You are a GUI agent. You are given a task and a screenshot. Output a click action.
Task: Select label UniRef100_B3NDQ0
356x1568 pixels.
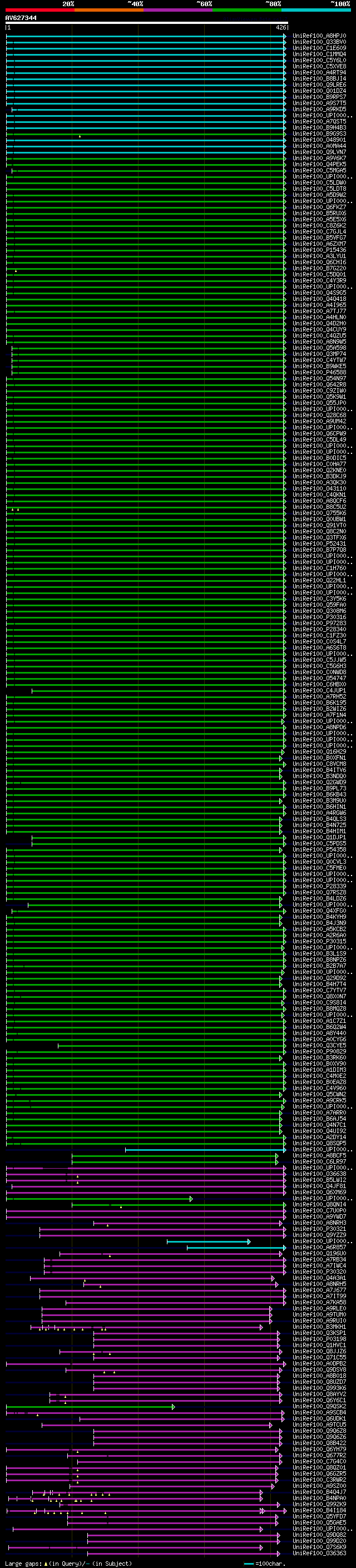319,776
